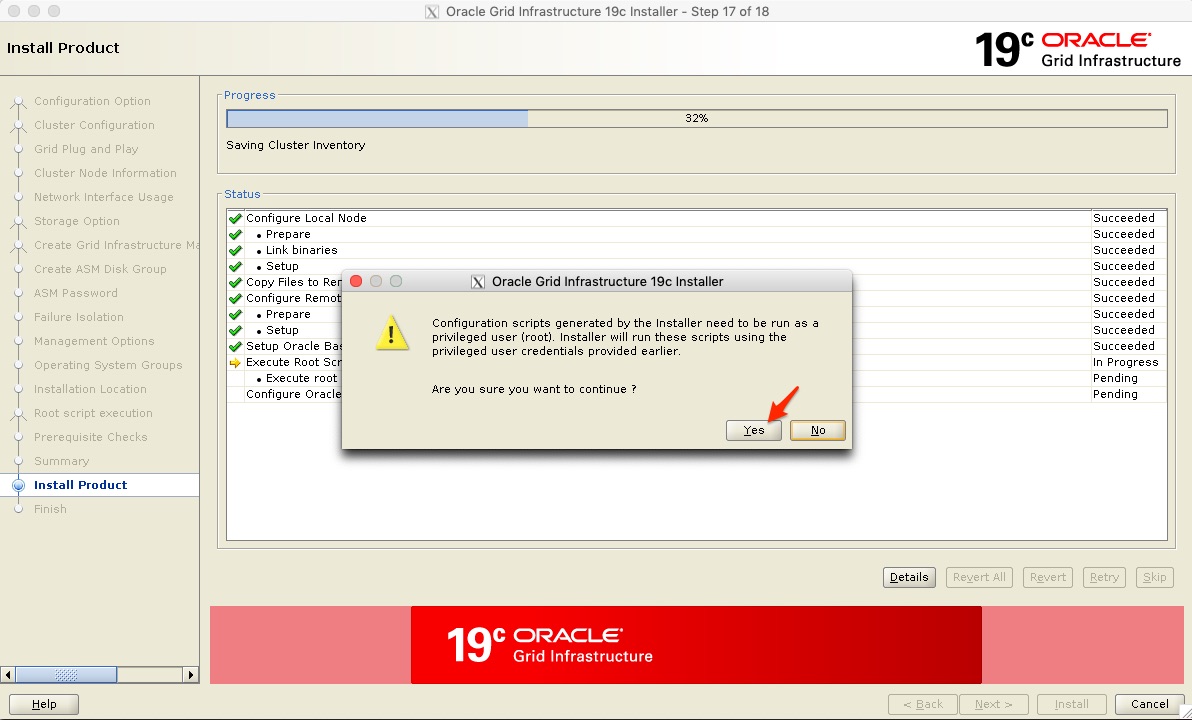Click the Help button
This screenshot has width=1192, height=720.
click(x=44, y=704)
